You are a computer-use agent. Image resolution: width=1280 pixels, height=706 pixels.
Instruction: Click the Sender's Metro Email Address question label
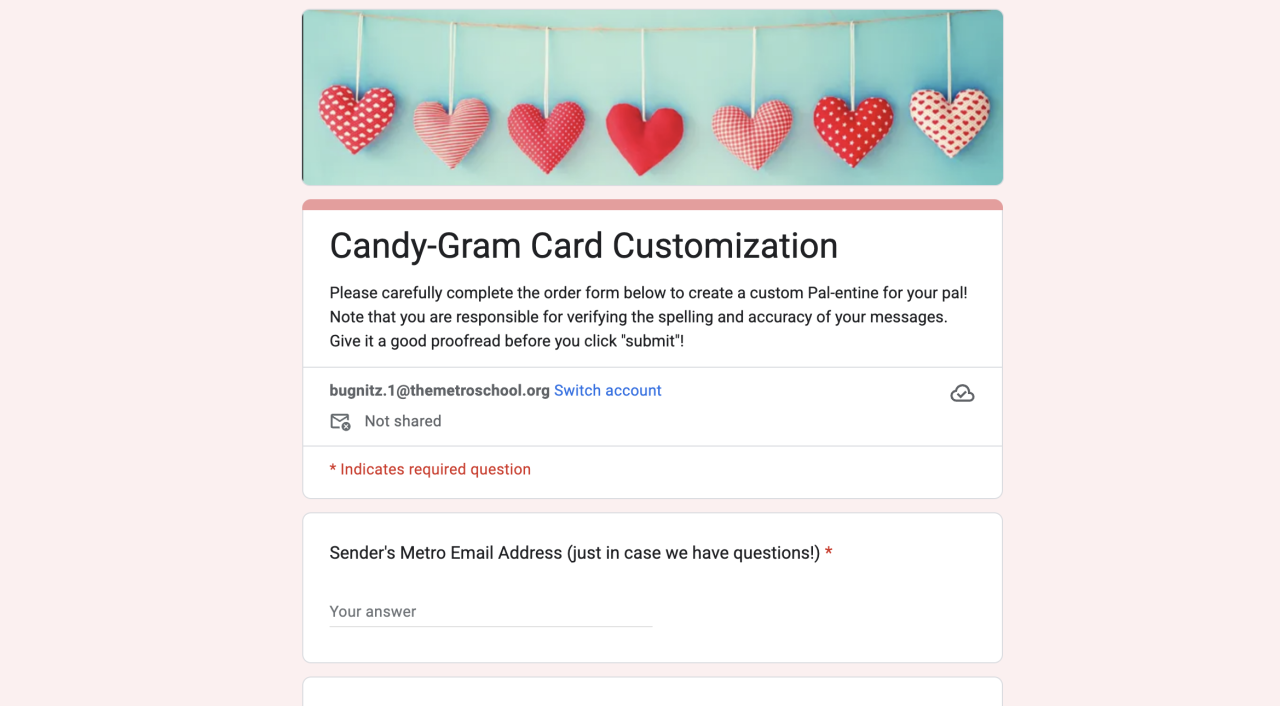click(x=574, y=553)
